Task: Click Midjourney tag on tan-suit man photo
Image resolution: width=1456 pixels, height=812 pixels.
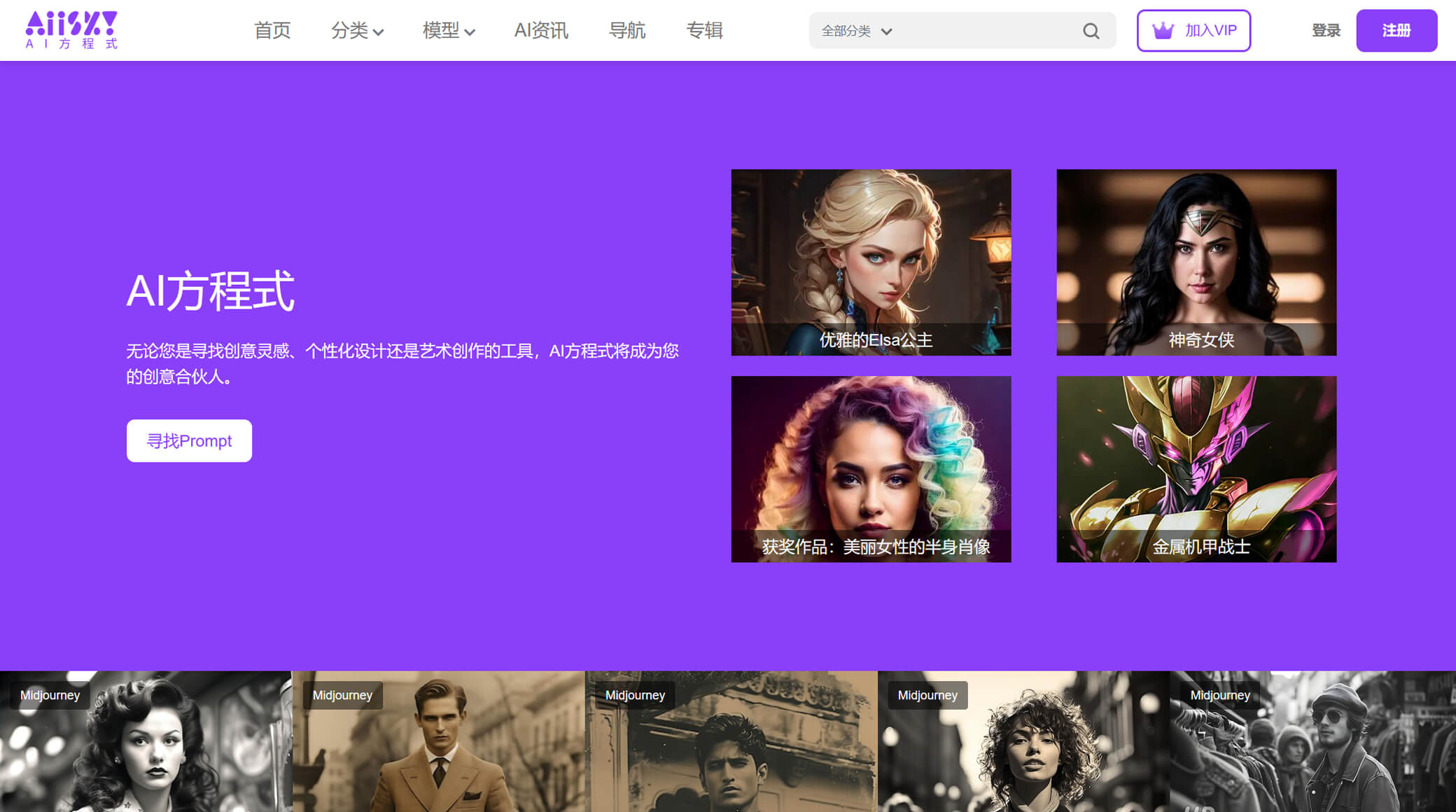Action: [x=342, y=695]
